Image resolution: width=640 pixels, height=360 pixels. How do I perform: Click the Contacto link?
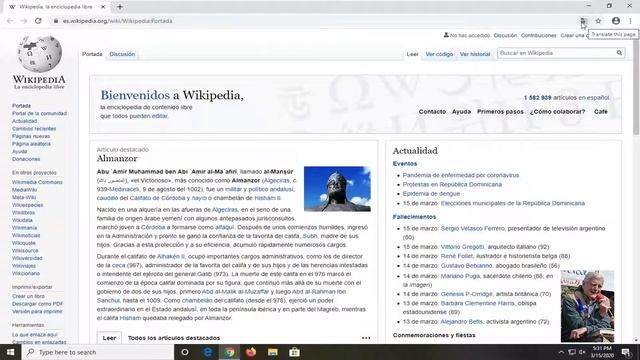point(432,111)
